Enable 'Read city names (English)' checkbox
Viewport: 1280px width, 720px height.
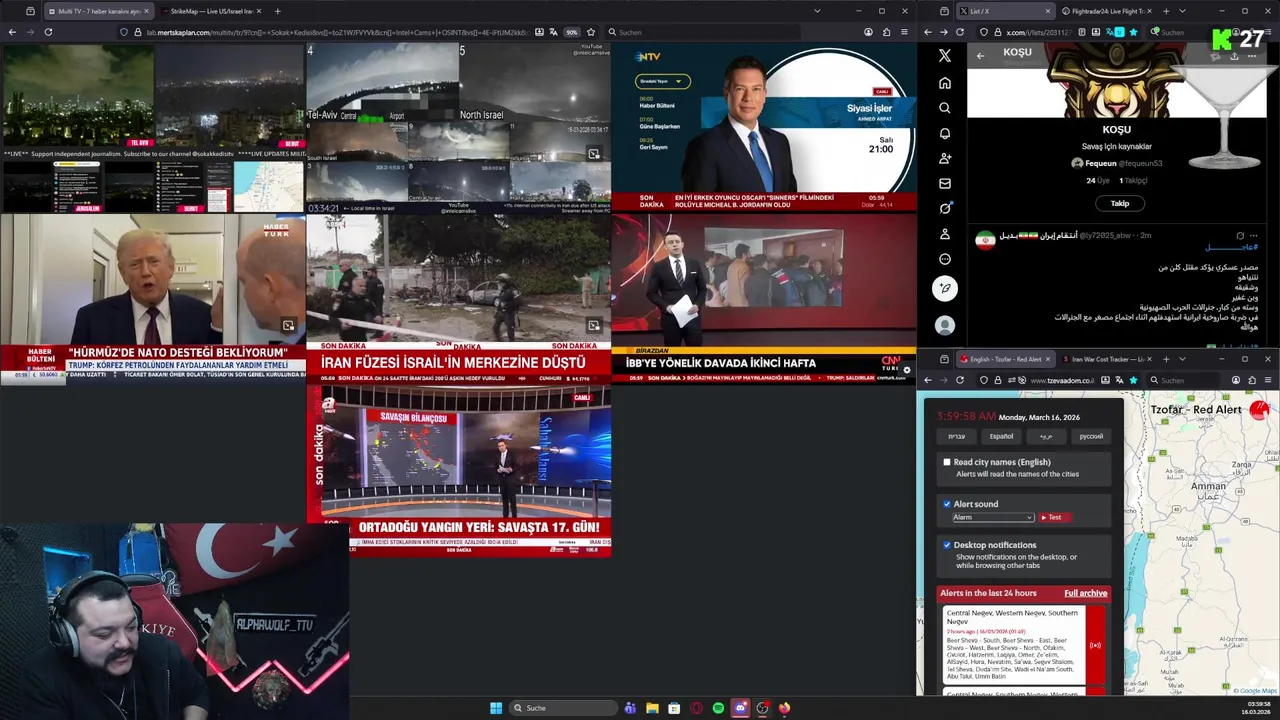click(x=947, y=462)
